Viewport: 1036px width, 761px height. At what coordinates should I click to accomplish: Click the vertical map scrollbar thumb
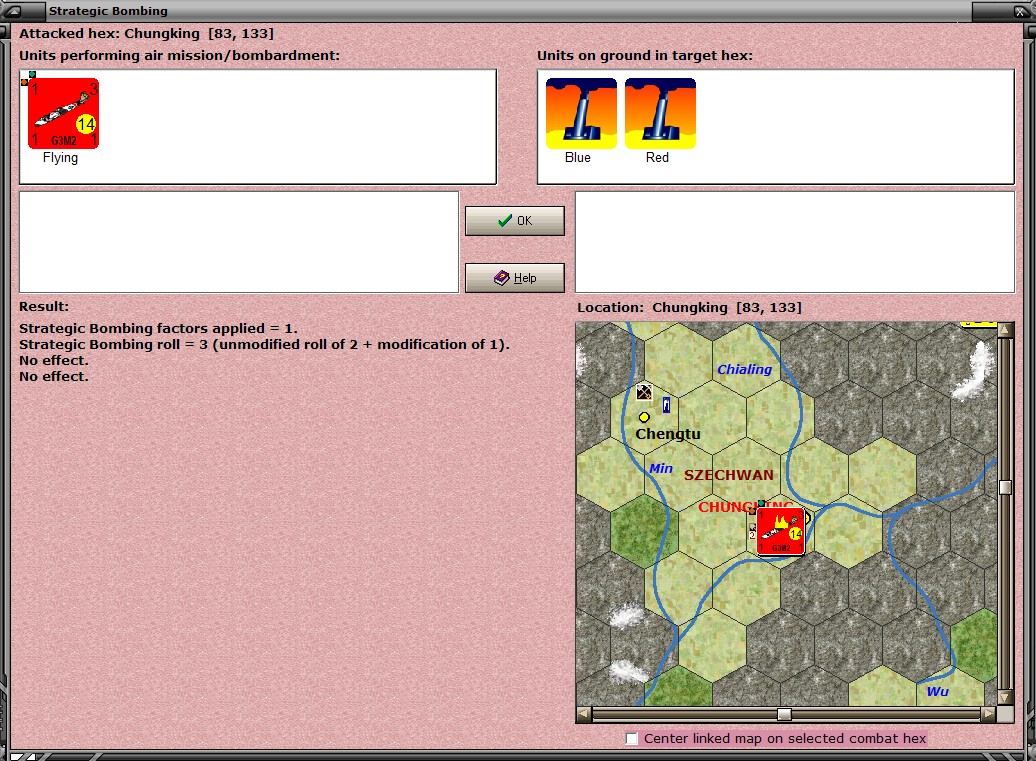(x=1005, y=488)
